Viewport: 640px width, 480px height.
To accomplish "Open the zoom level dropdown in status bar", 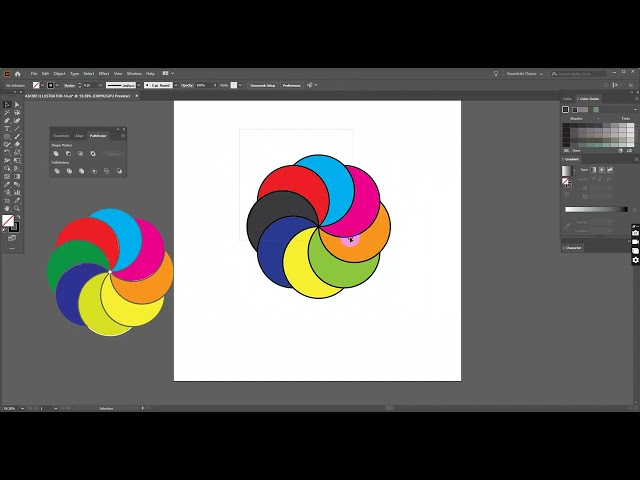I will point(22,408).
